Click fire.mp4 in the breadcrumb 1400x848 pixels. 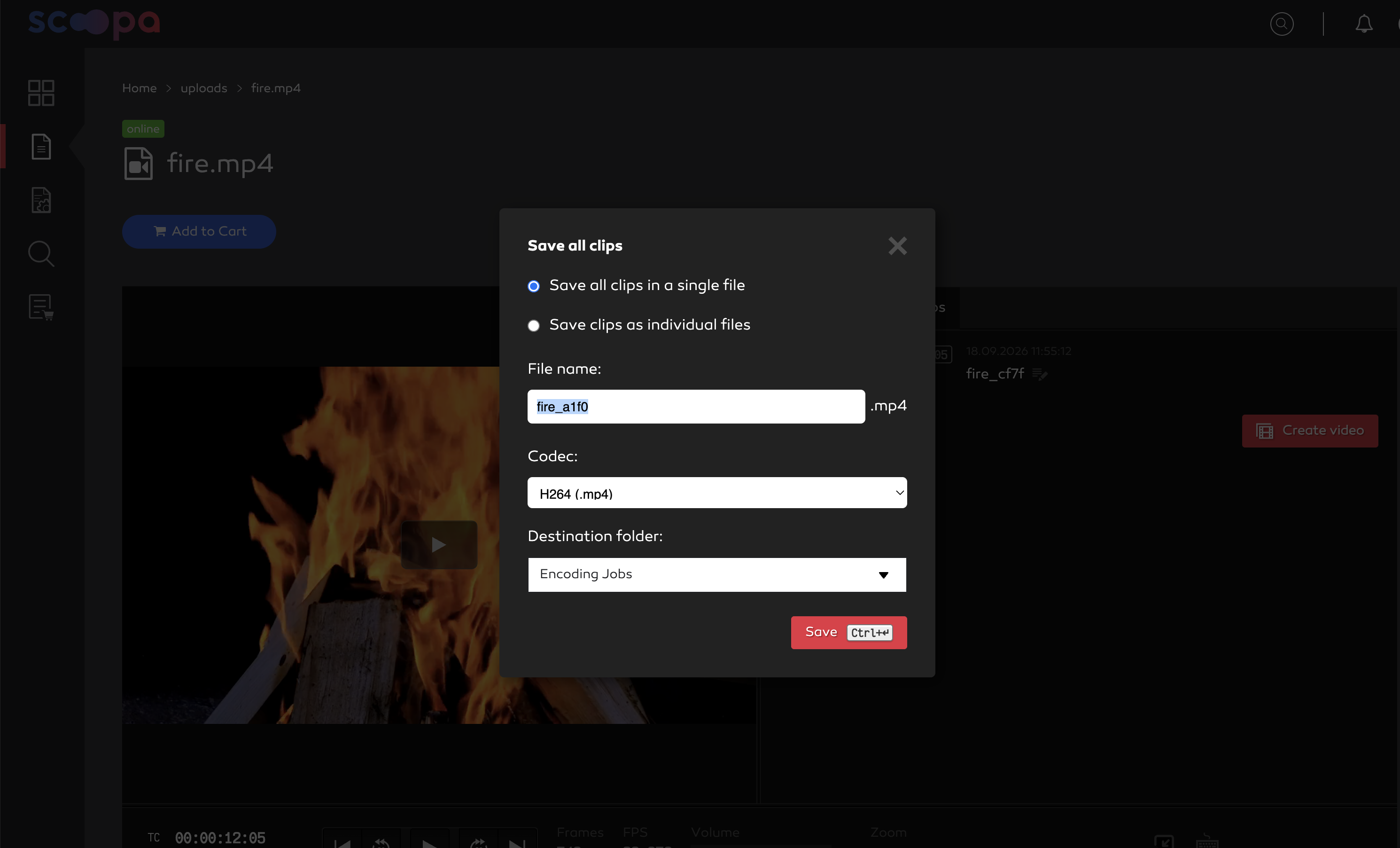click(x=276, y=88)
